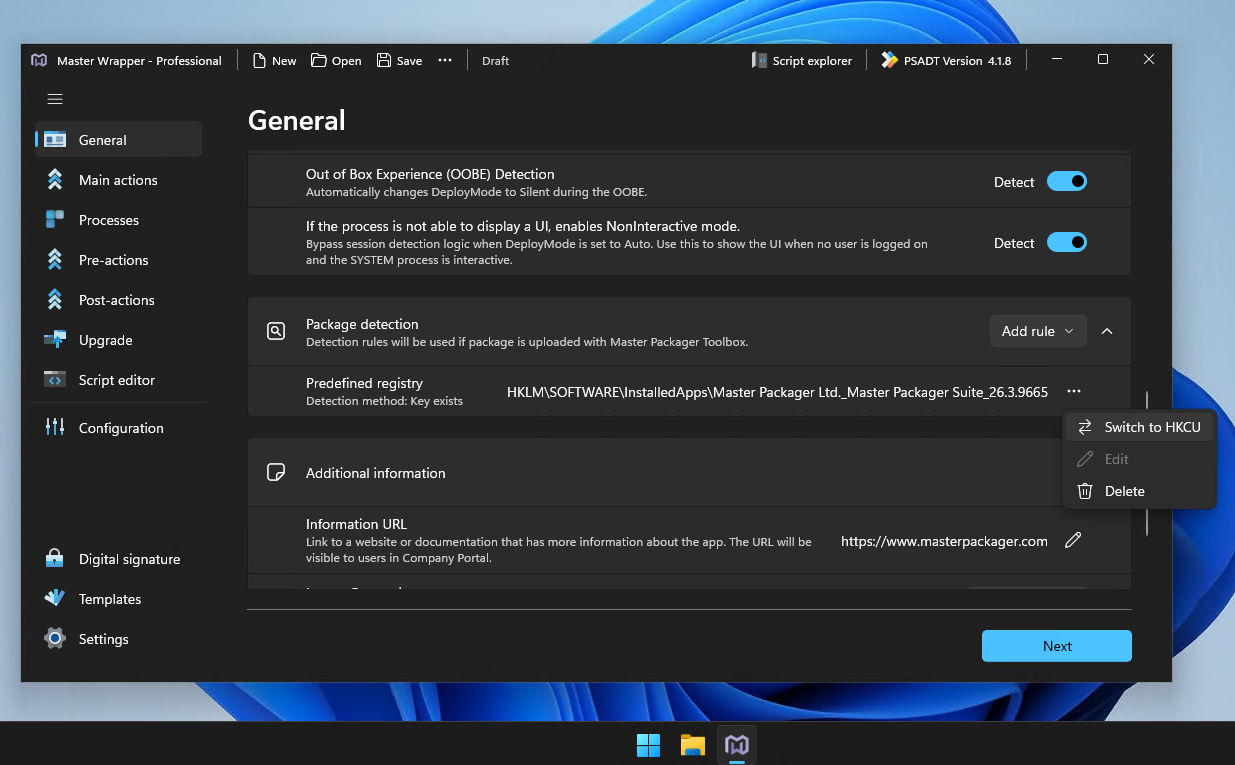Open the hamburger navigation menu
This screenshot has height=765, width=1235.
click(x=55, y=99)
